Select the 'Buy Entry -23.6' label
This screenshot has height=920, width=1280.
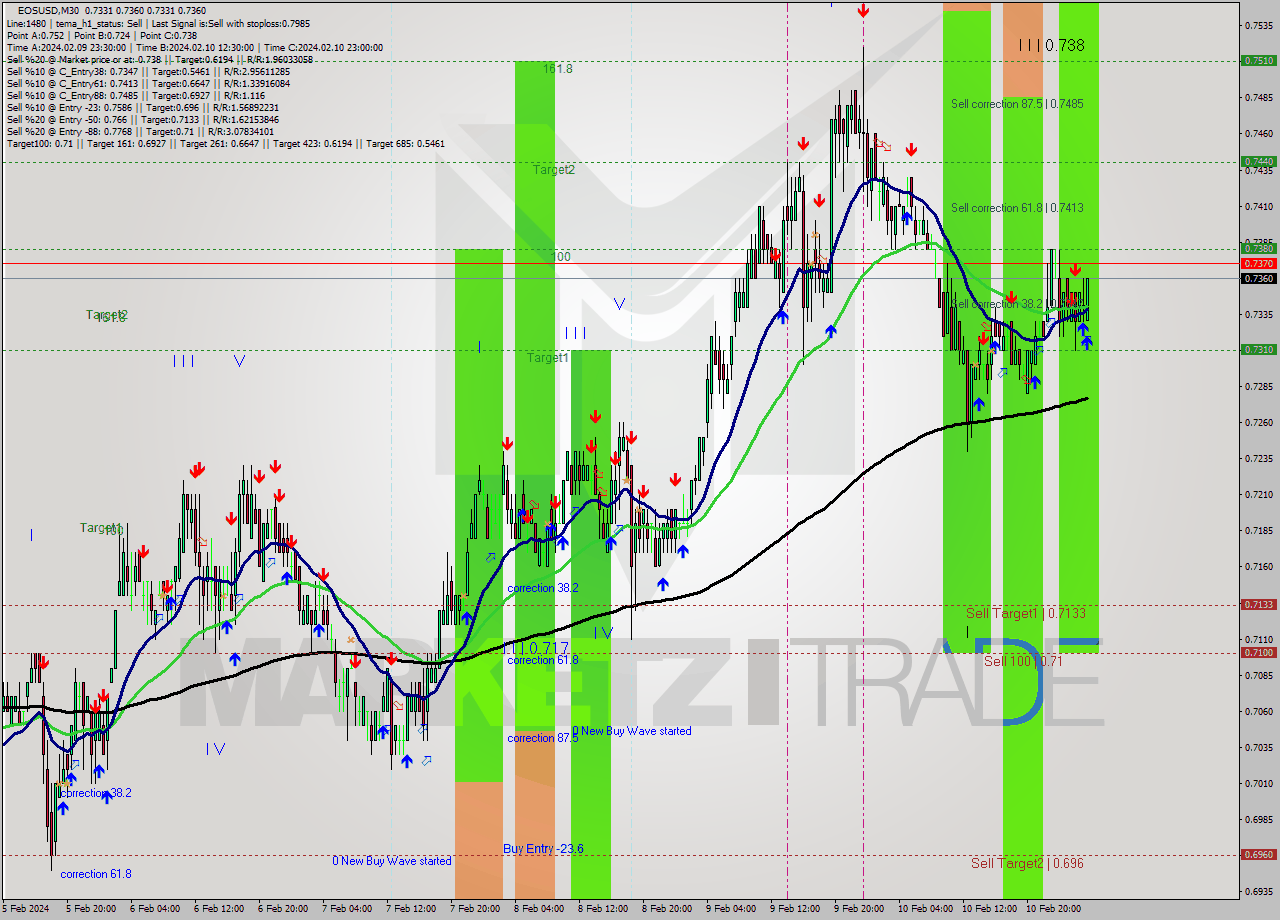[x=543, y=849]
